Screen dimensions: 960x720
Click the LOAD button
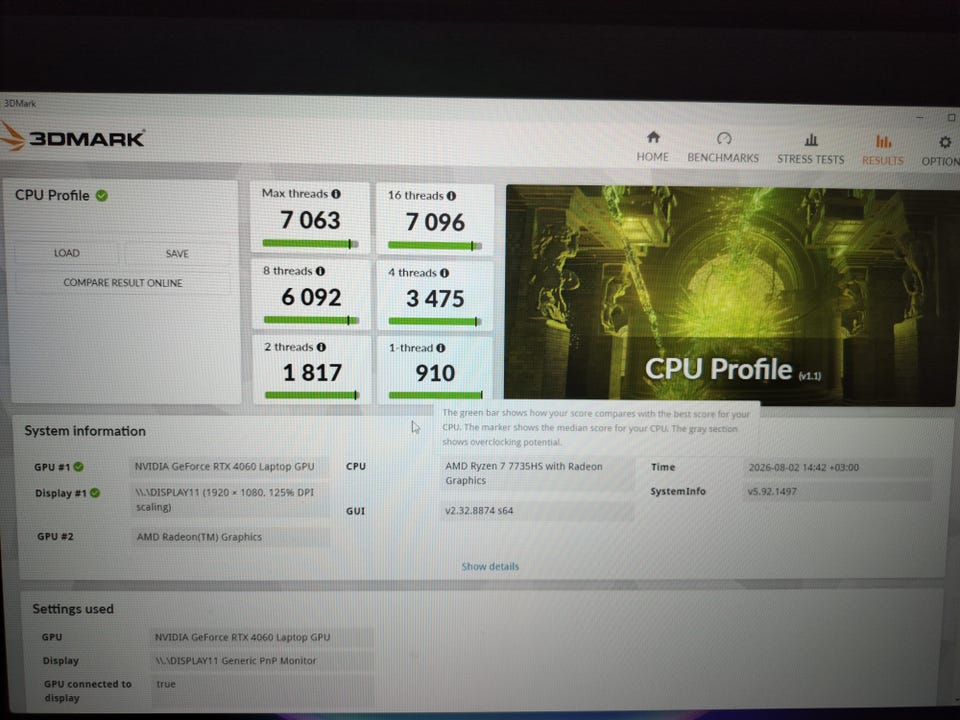tap(67, 253)
